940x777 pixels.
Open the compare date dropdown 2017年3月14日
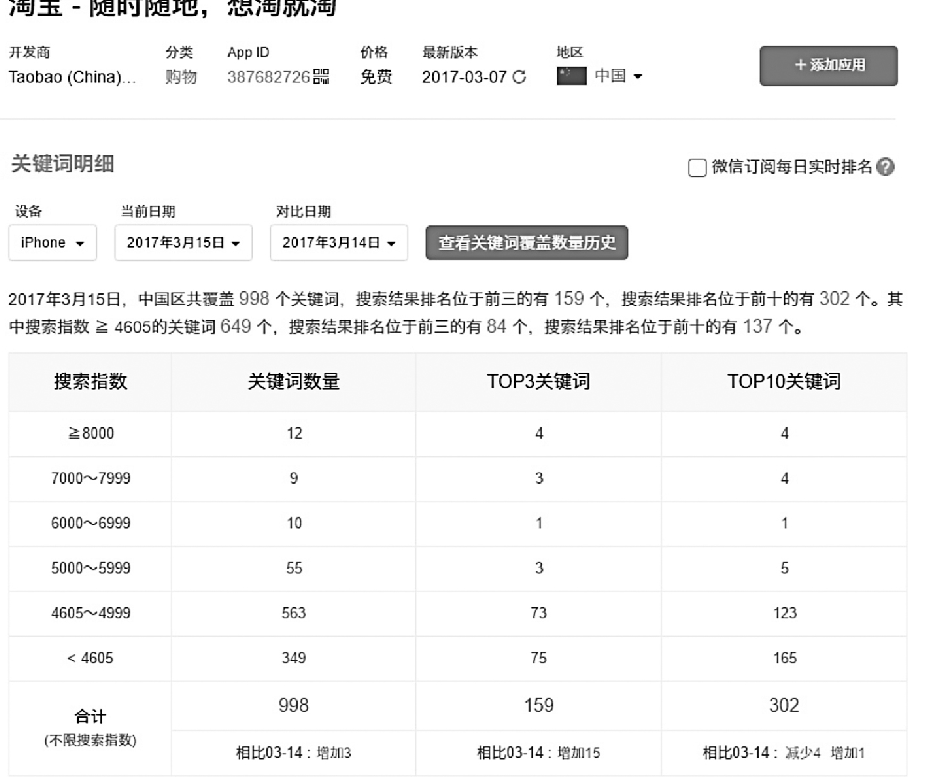coord(339,243)
